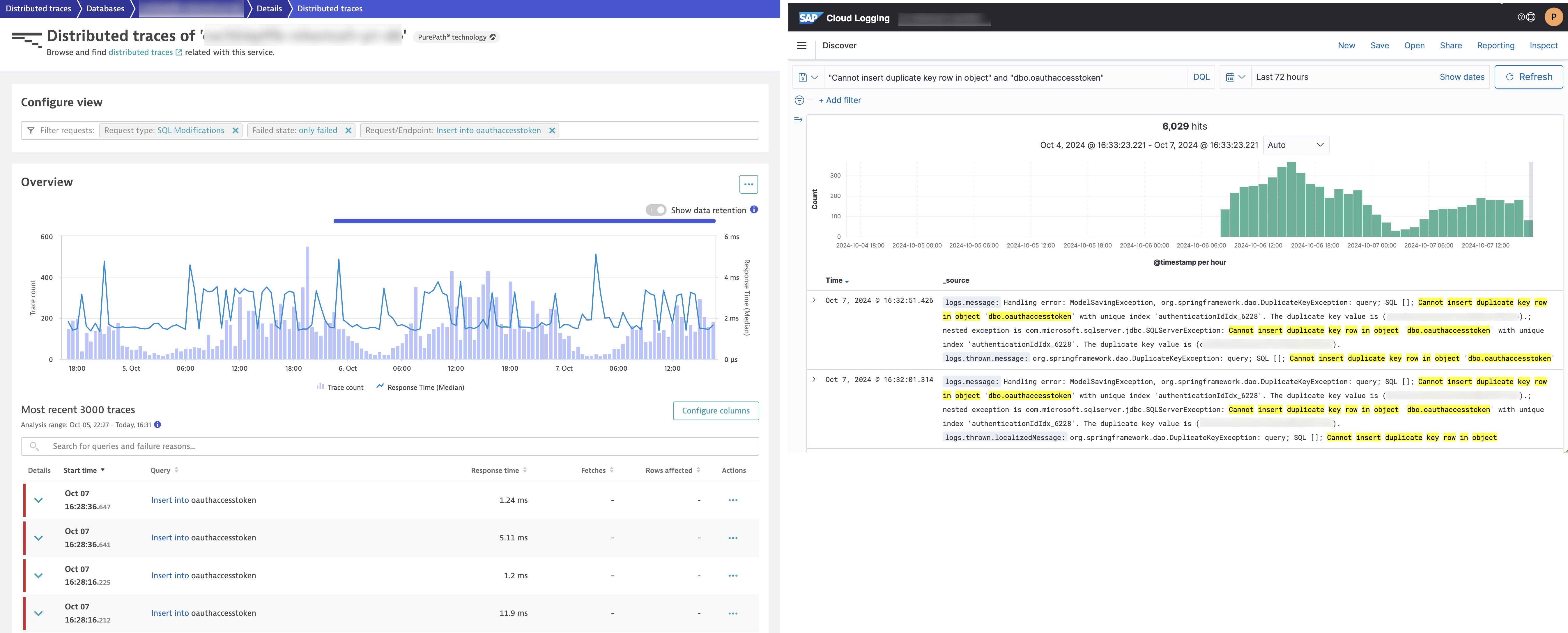Expand trace details for 16:28:36.641 row
Image resolution: width=1568 pixels, height=633 pixels.
(38, 538)
